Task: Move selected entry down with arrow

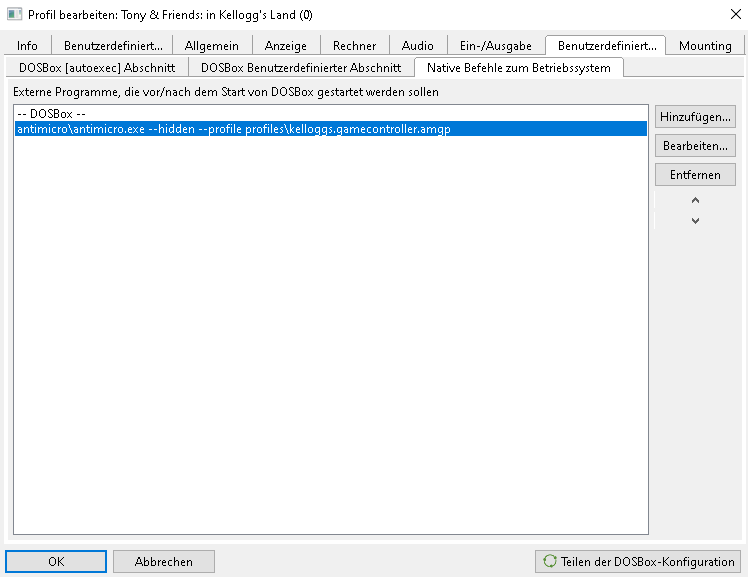Action: pyautogui.click(x=695, y=221)
